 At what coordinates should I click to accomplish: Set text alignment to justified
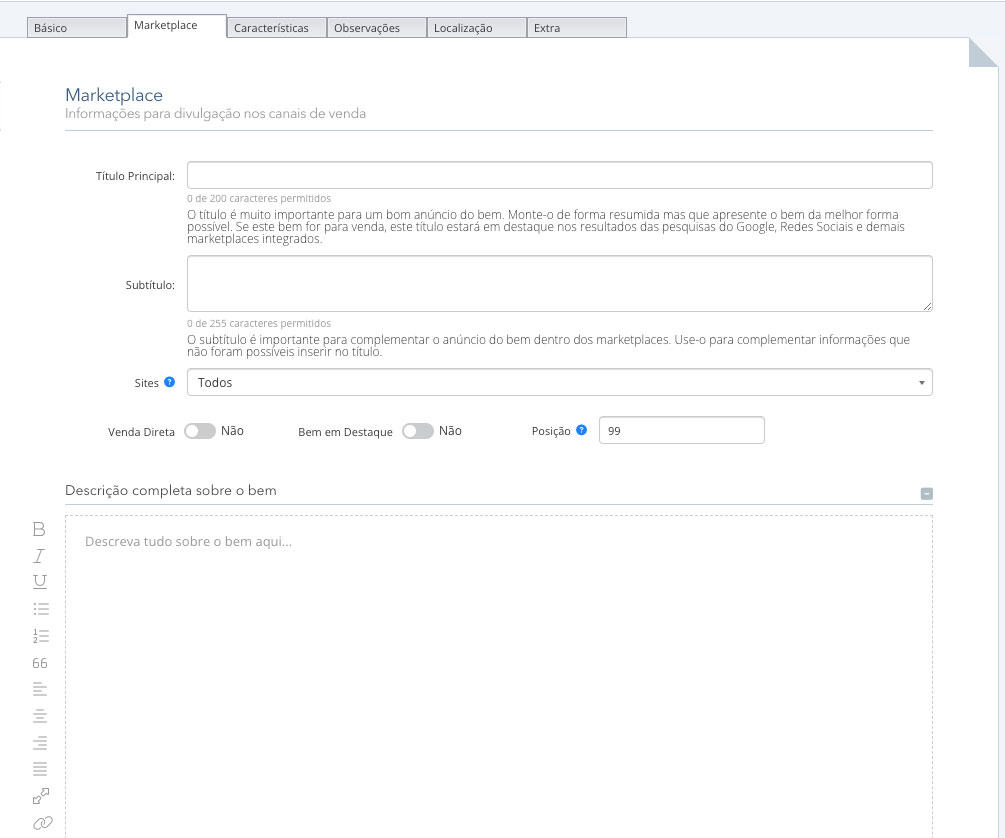tap(39, 769)
